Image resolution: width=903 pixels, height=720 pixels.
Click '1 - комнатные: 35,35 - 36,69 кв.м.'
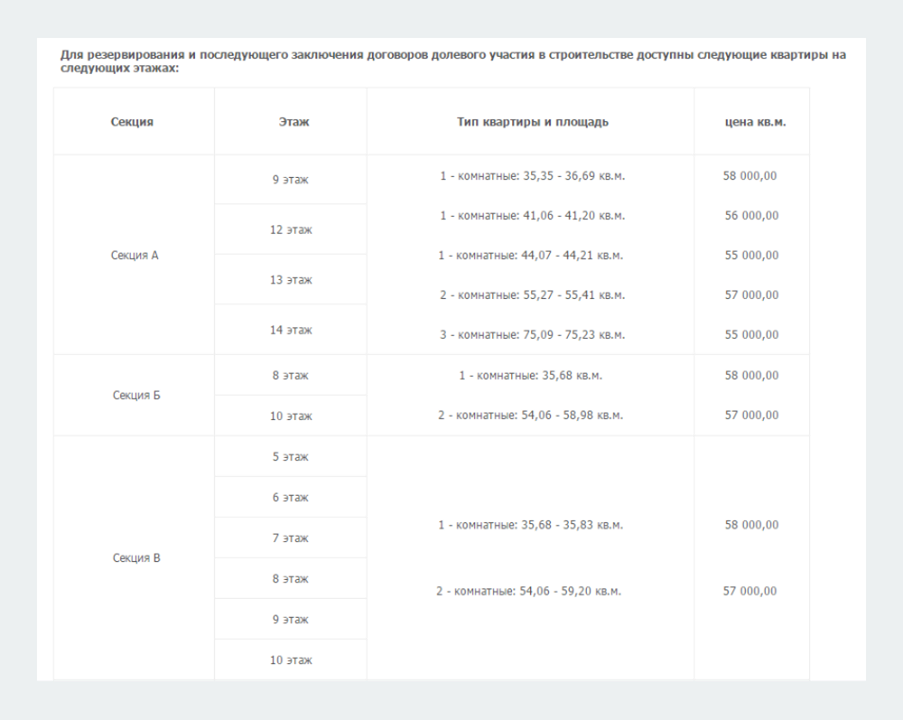point(532,176)
